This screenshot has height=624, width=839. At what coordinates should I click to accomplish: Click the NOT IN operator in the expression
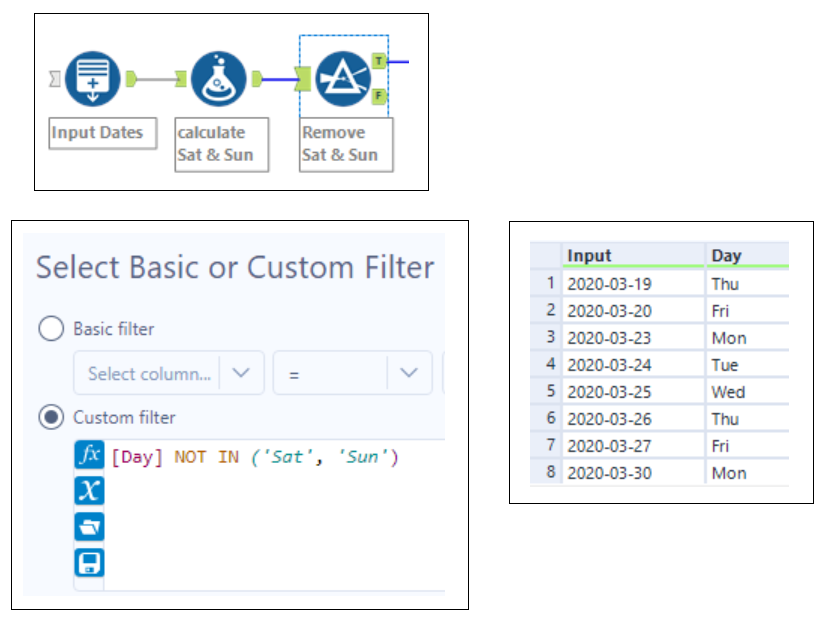[x=207, y=457]
